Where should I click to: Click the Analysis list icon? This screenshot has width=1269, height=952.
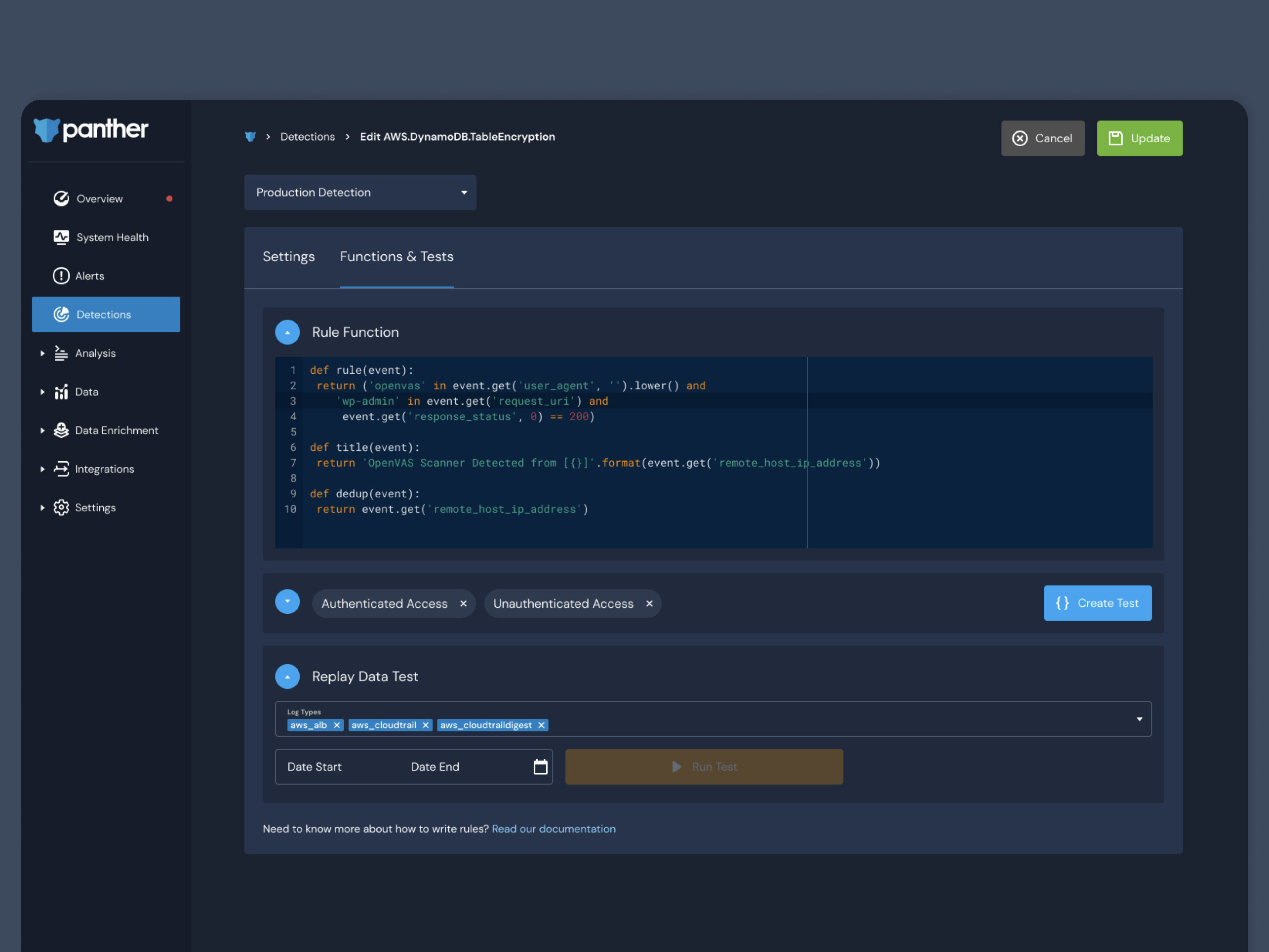[61, 353]
